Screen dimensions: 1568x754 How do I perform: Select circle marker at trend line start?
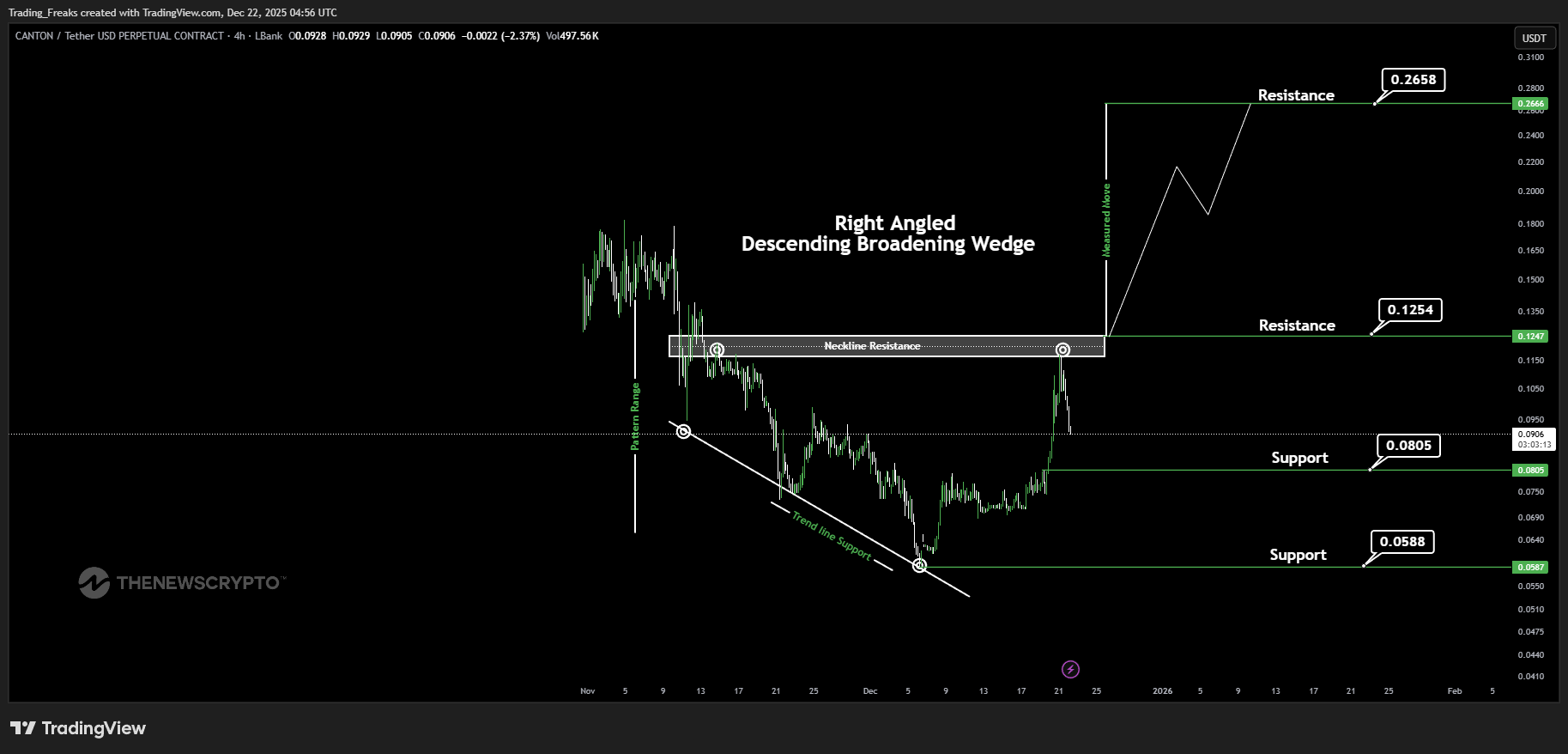click(x=683, y=430)
